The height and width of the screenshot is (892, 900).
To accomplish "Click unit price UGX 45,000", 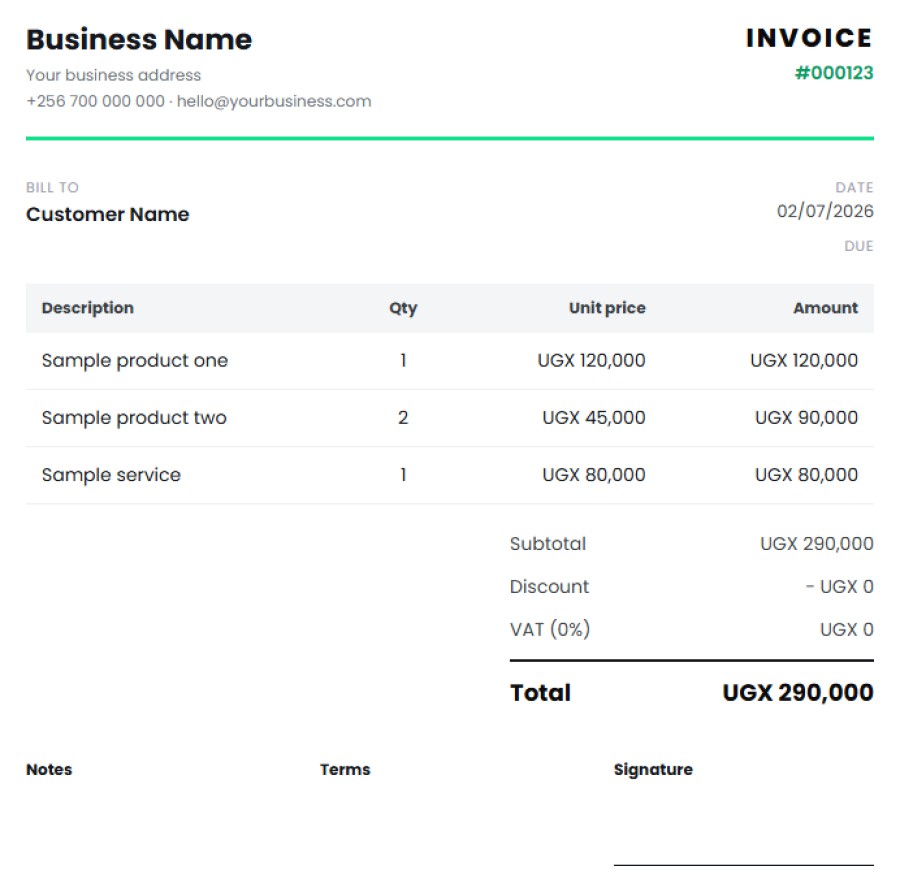I will (x=594, y=418).
